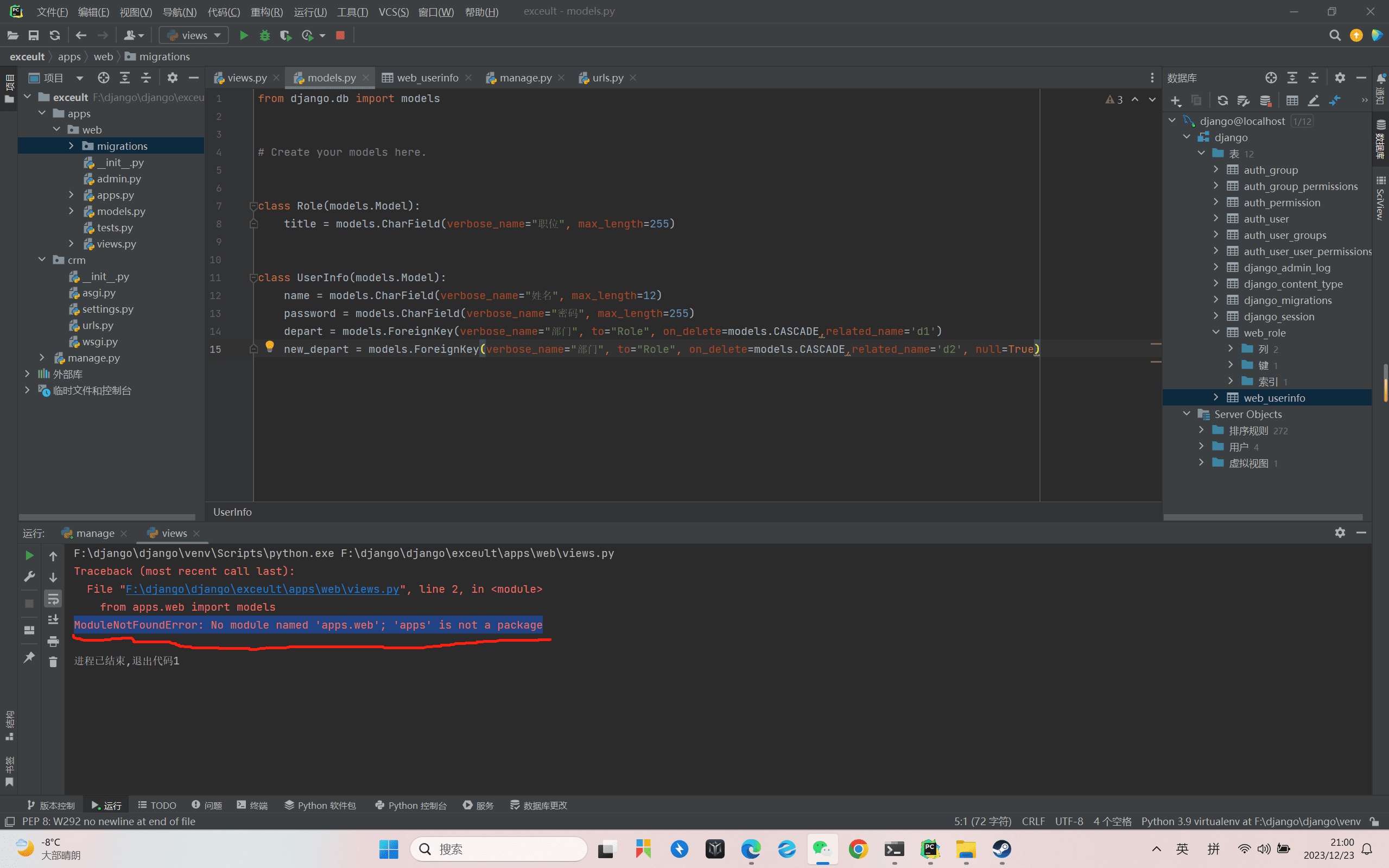Open the views.py traceback file link
The width and height of the screenshot is (1389, 868).
coord(262,589)
